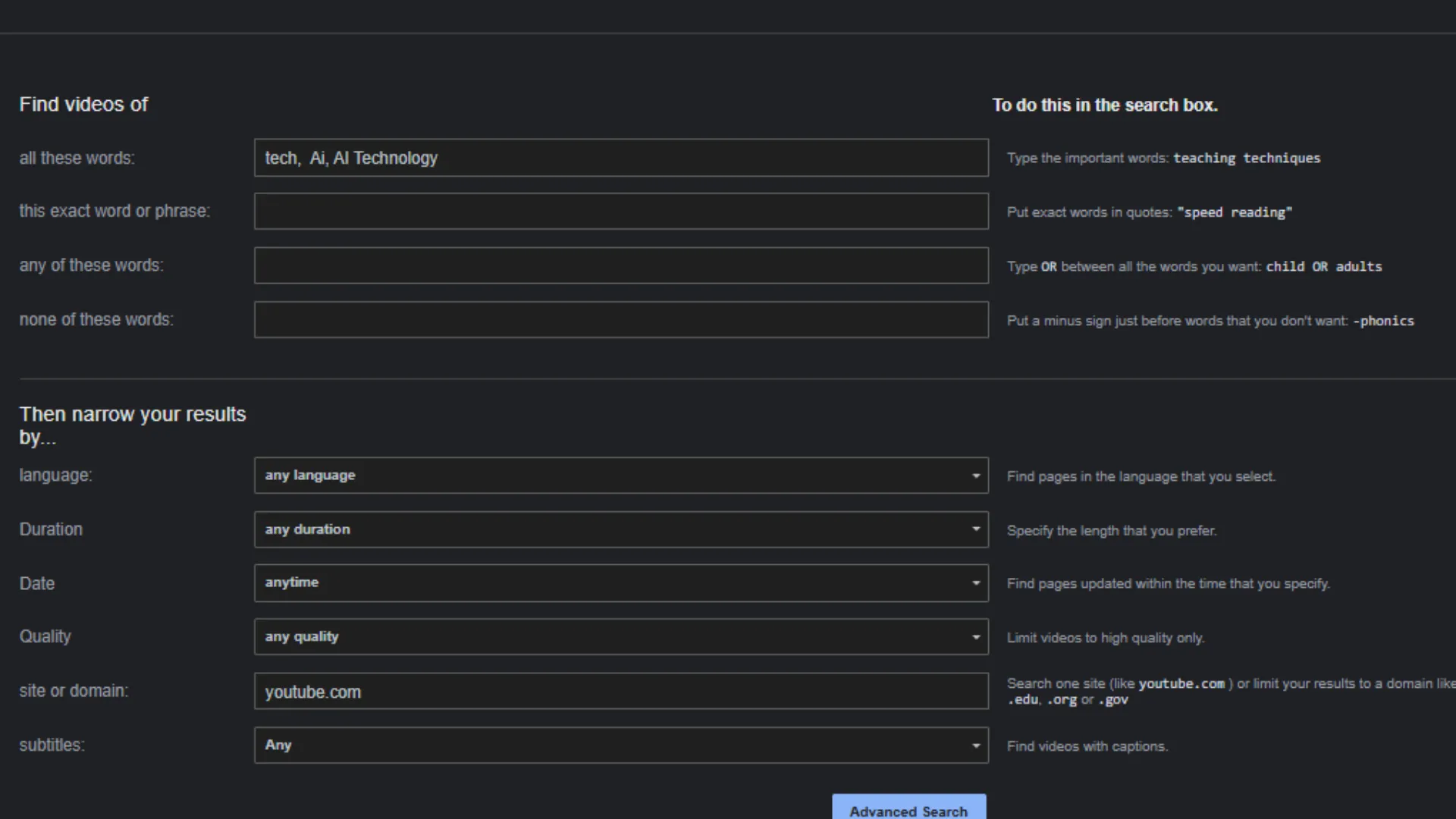The width and height of the screenshot is (1456, 819).
Task: Click the youtube.com text in domain field
Action: [x=312, y=691]
